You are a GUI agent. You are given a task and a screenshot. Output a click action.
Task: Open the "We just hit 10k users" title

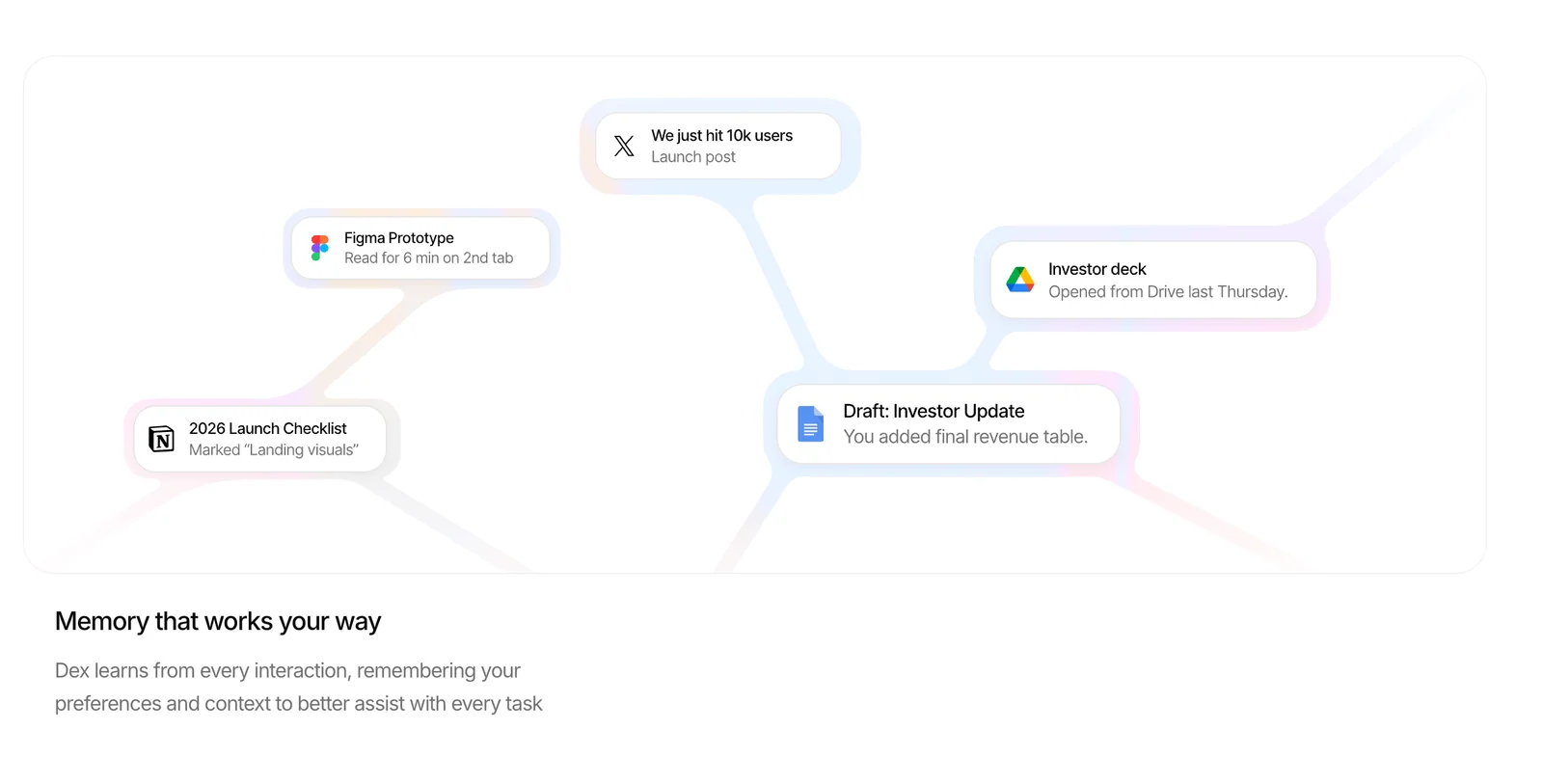click(721, 136)
